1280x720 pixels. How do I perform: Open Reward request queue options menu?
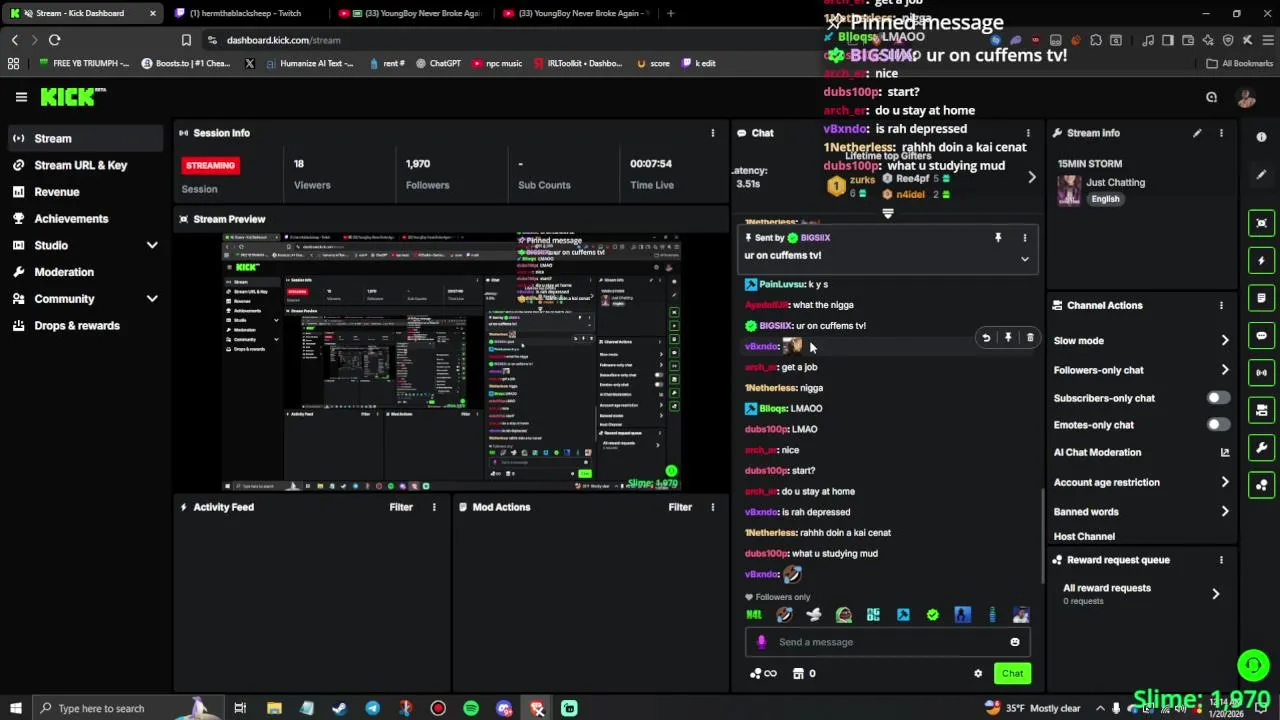[x=1221, y=560]
